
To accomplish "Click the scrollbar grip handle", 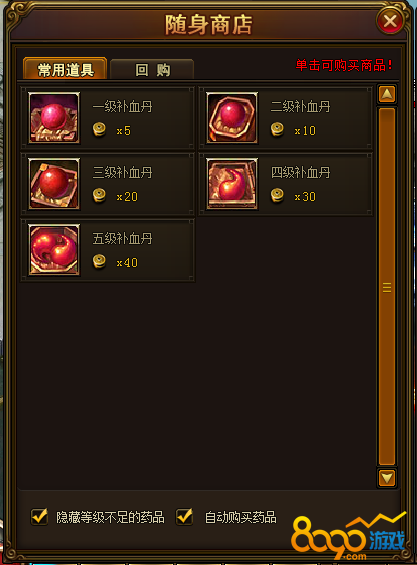I will tap(387, 288).
